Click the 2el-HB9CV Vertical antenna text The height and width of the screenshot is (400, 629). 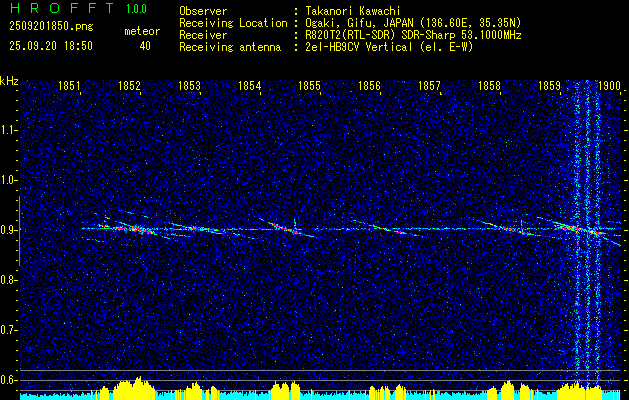click(x=389, y=47)
